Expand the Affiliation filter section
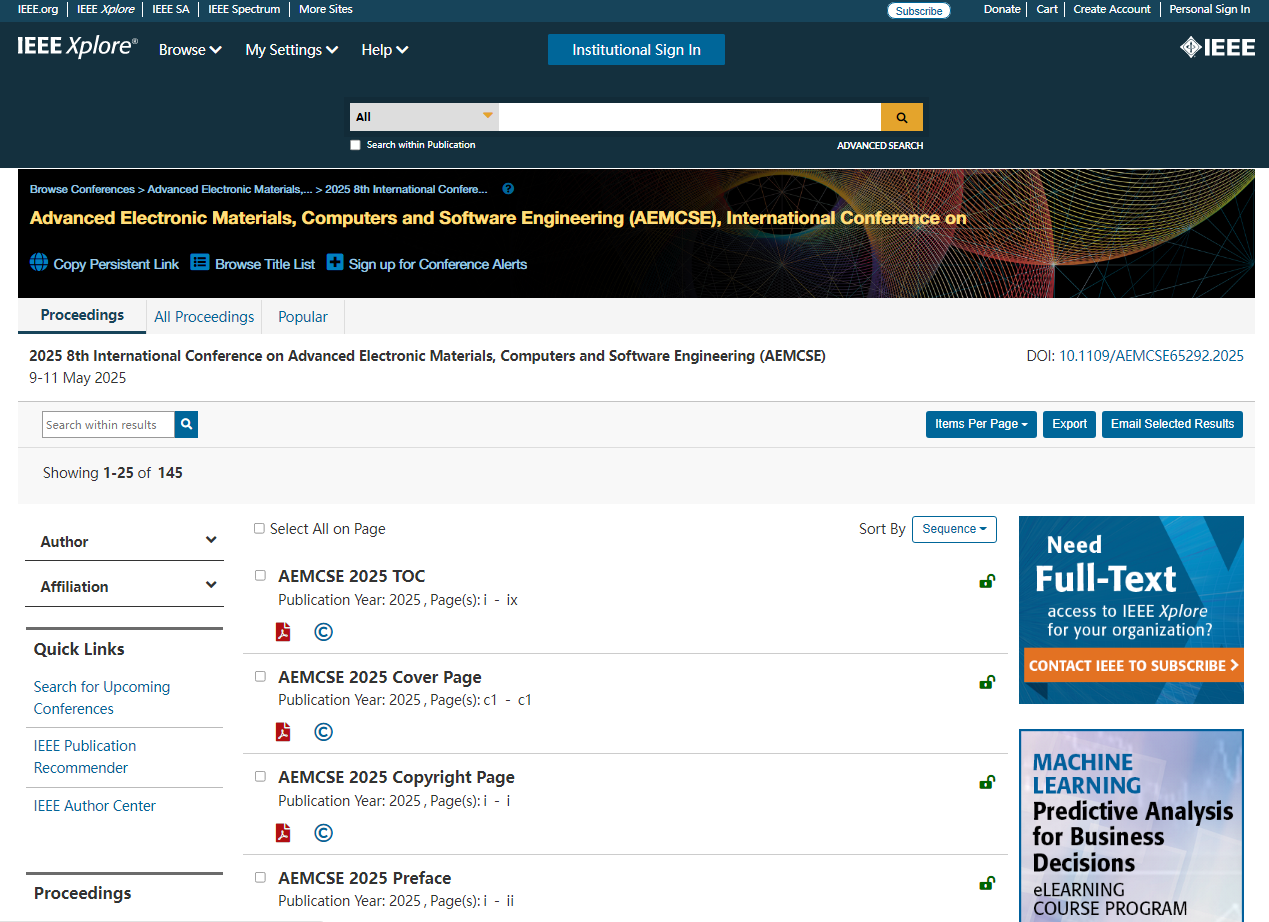1269x922 pixels. click(x=124, y=586)
